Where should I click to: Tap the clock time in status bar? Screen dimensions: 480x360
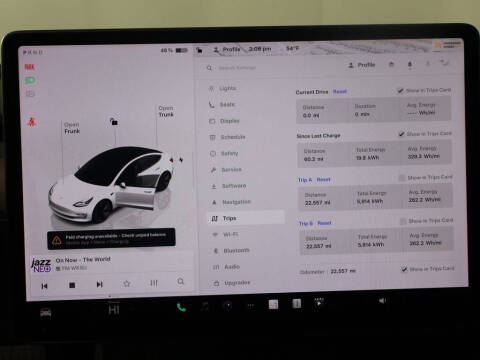(x=260, y=49)
